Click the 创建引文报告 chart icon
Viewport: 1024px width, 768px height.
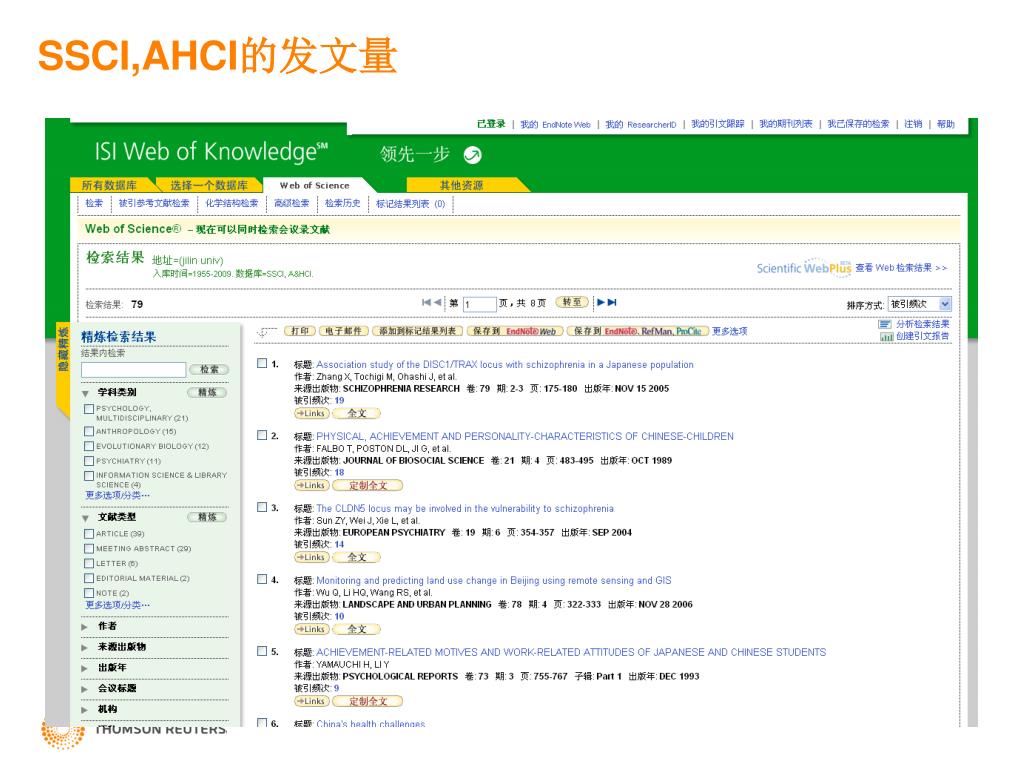(886, 336)
